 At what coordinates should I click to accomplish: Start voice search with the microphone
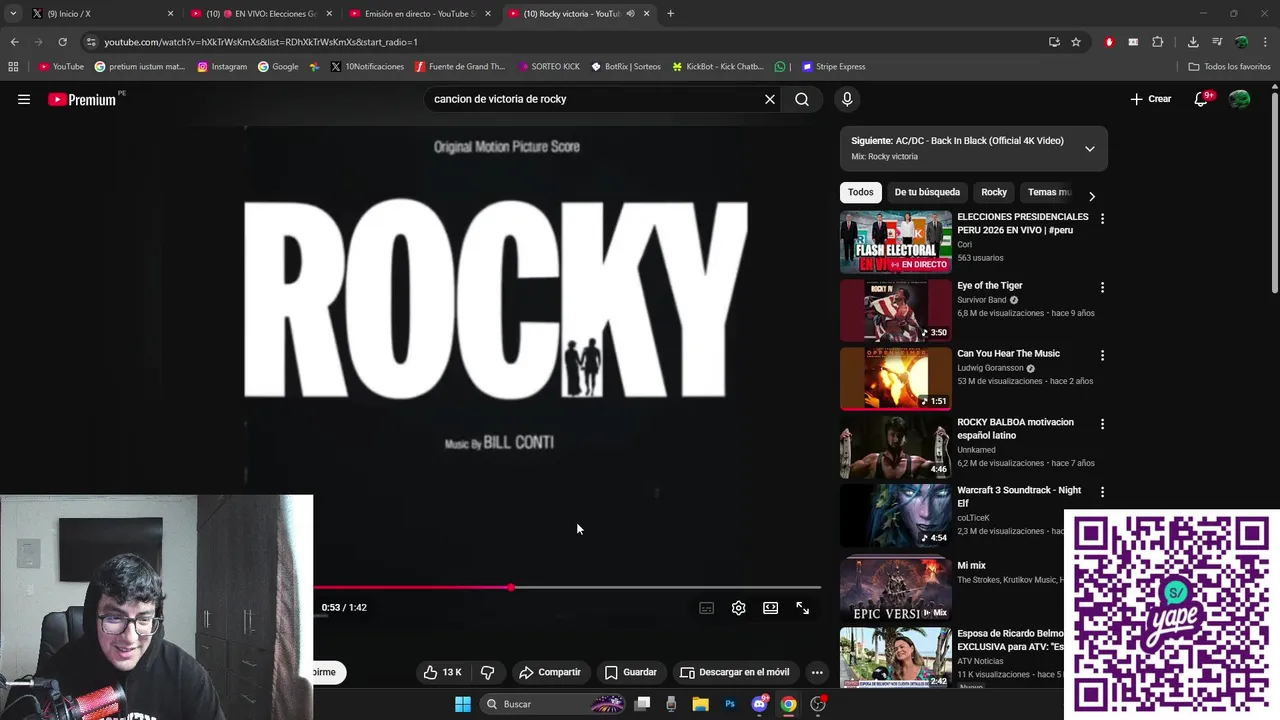click(x=847, y=99)
